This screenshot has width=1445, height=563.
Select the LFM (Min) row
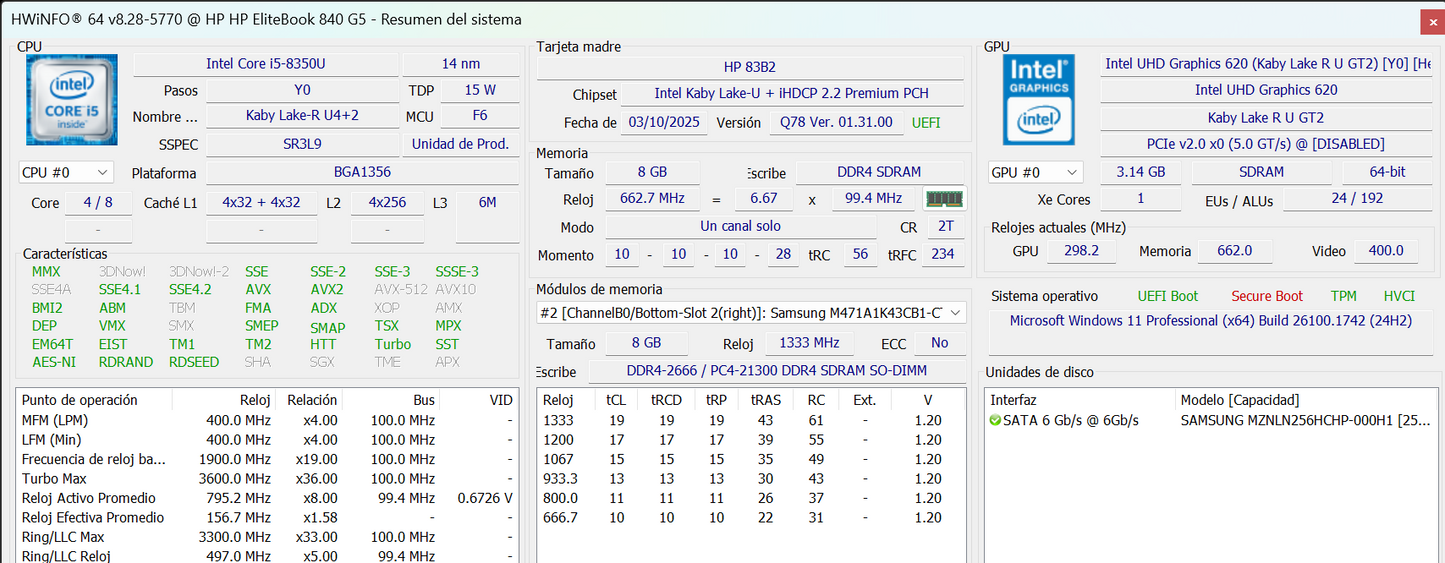click(268, 439)
